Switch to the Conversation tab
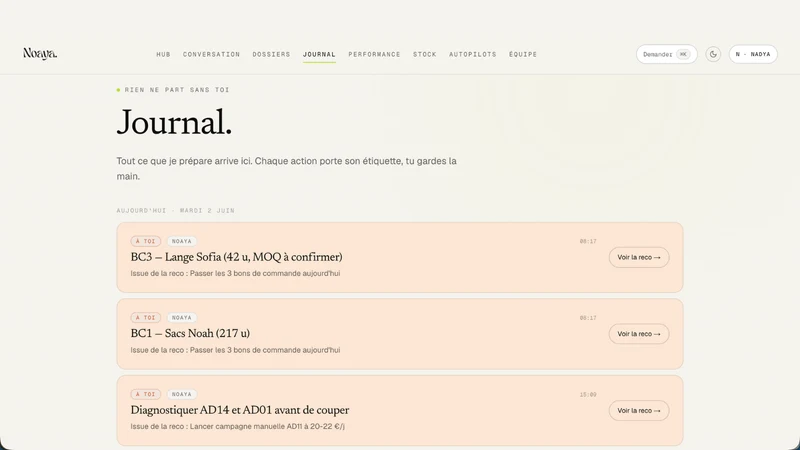This screenshot has height=450, width=800. (211, 54)
